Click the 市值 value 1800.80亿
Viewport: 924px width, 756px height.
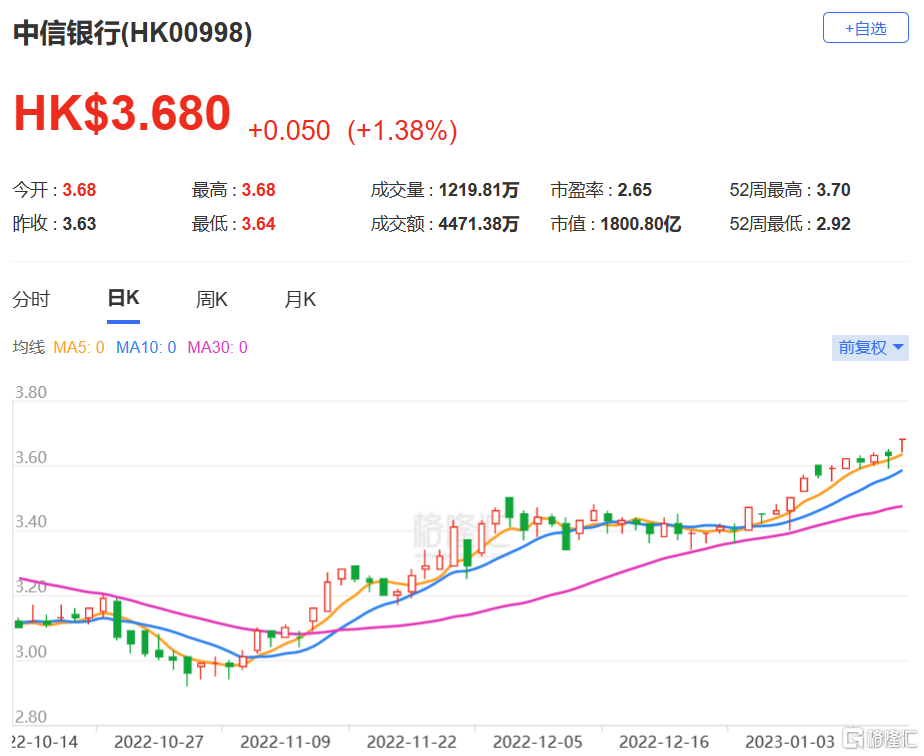[641, 224]
